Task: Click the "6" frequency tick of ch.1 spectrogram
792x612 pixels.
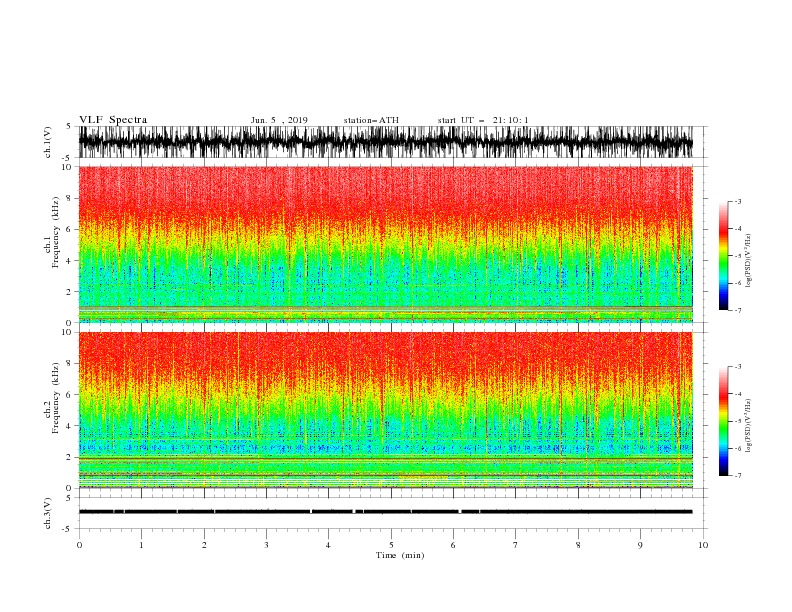Action: click(x=69, y=229)
